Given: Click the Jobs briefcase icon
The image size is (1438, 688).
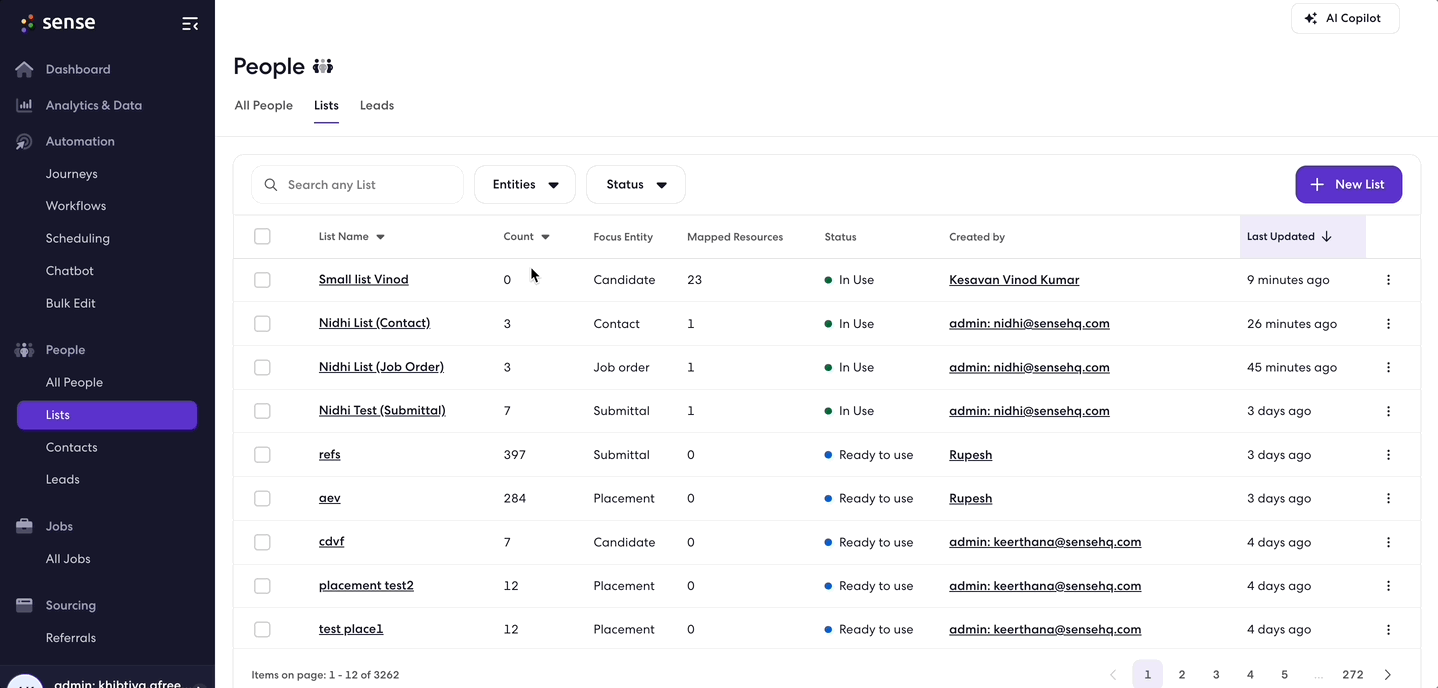Looking at the screenshot, I should point(24,526).
